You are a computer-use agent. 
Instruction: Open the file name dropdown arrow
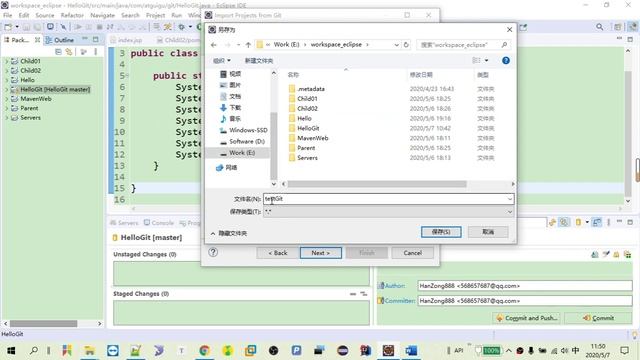tap(510, 199)
